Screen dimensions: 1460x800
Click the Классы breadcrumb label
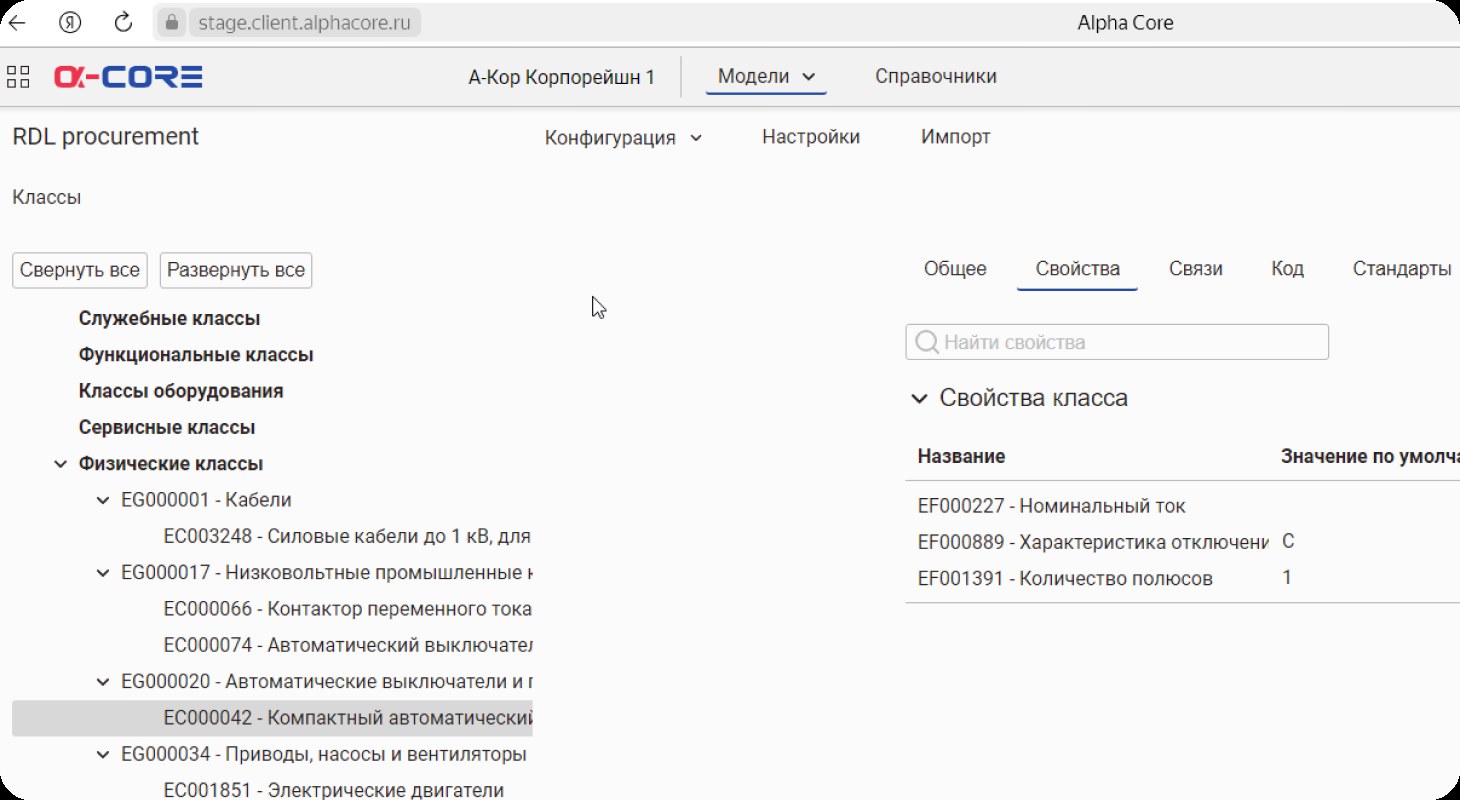tap(47, 197)
